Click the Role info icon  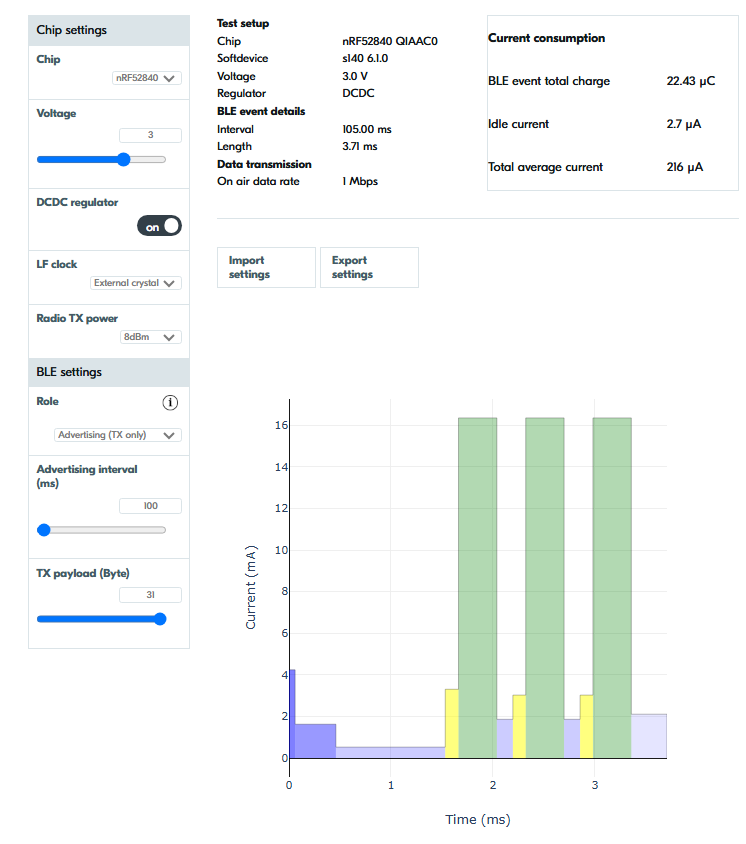(x=170, y=403)
